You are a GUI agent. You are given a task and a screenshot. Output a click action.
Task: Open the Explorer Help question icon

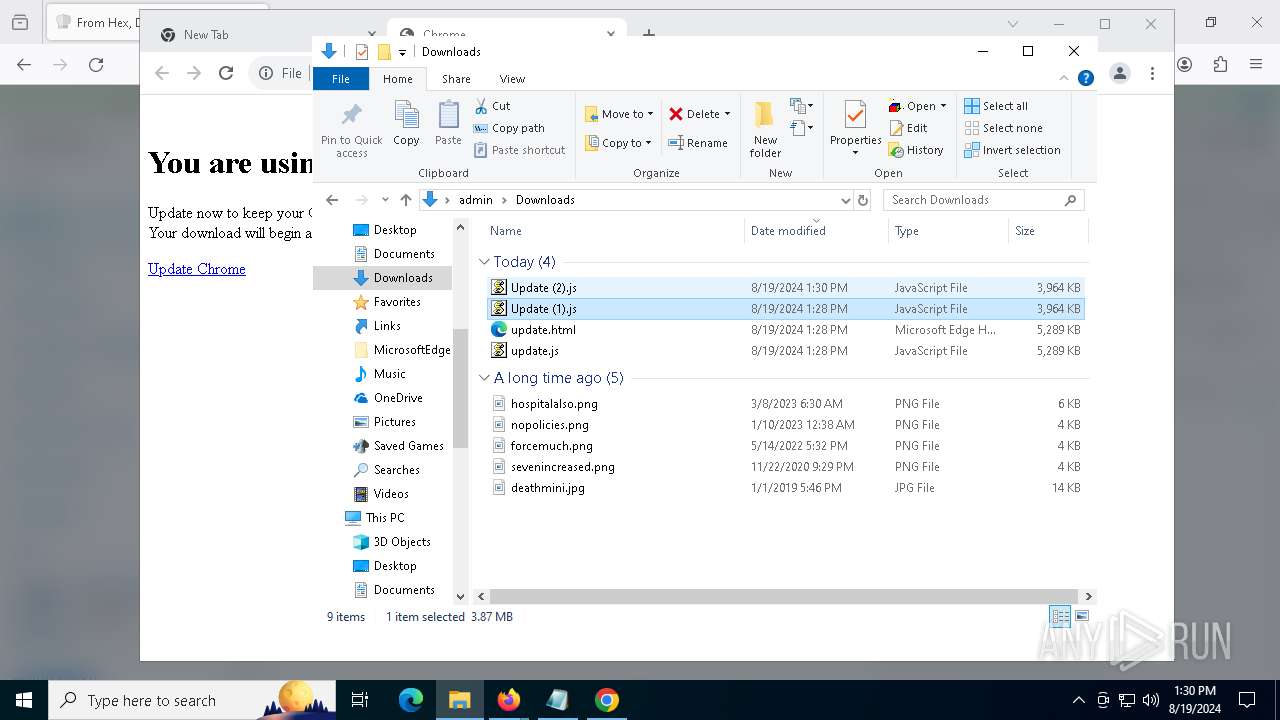[x=1085, y=78]
